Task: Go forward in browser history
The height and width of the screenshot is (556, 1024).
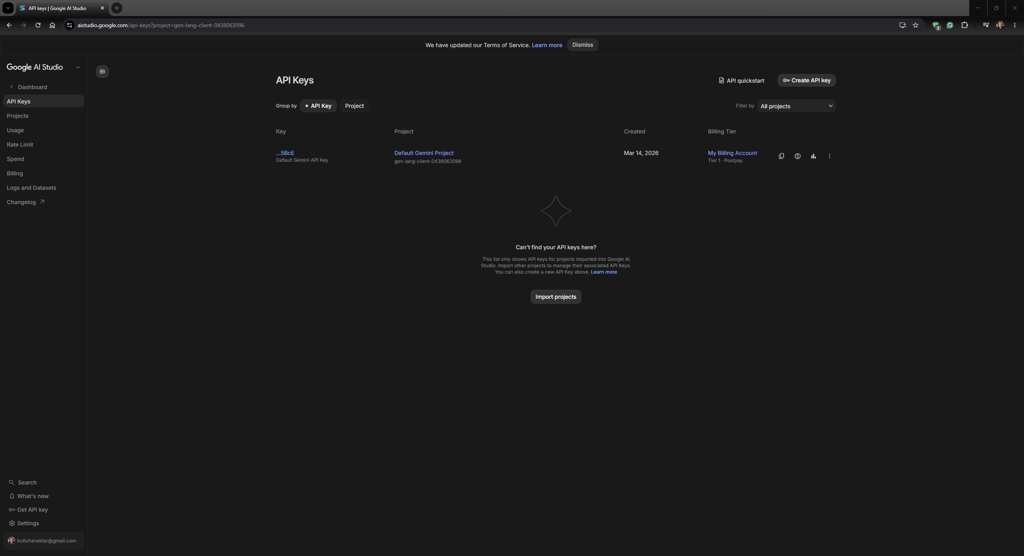Action: pos(24,25)
